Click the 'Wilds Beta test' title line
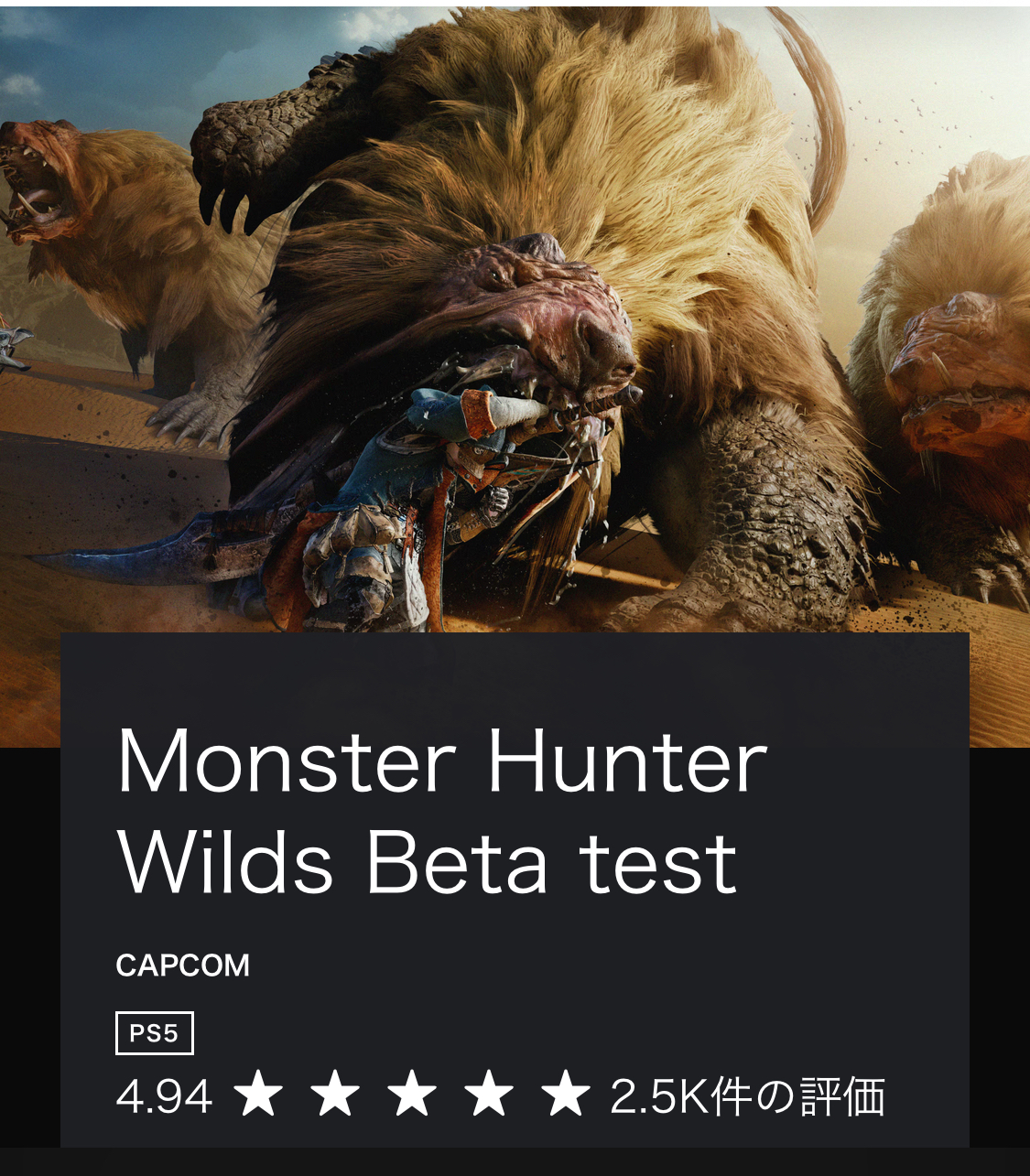This screenshot has height=1176, width=1030. point(428,862)
